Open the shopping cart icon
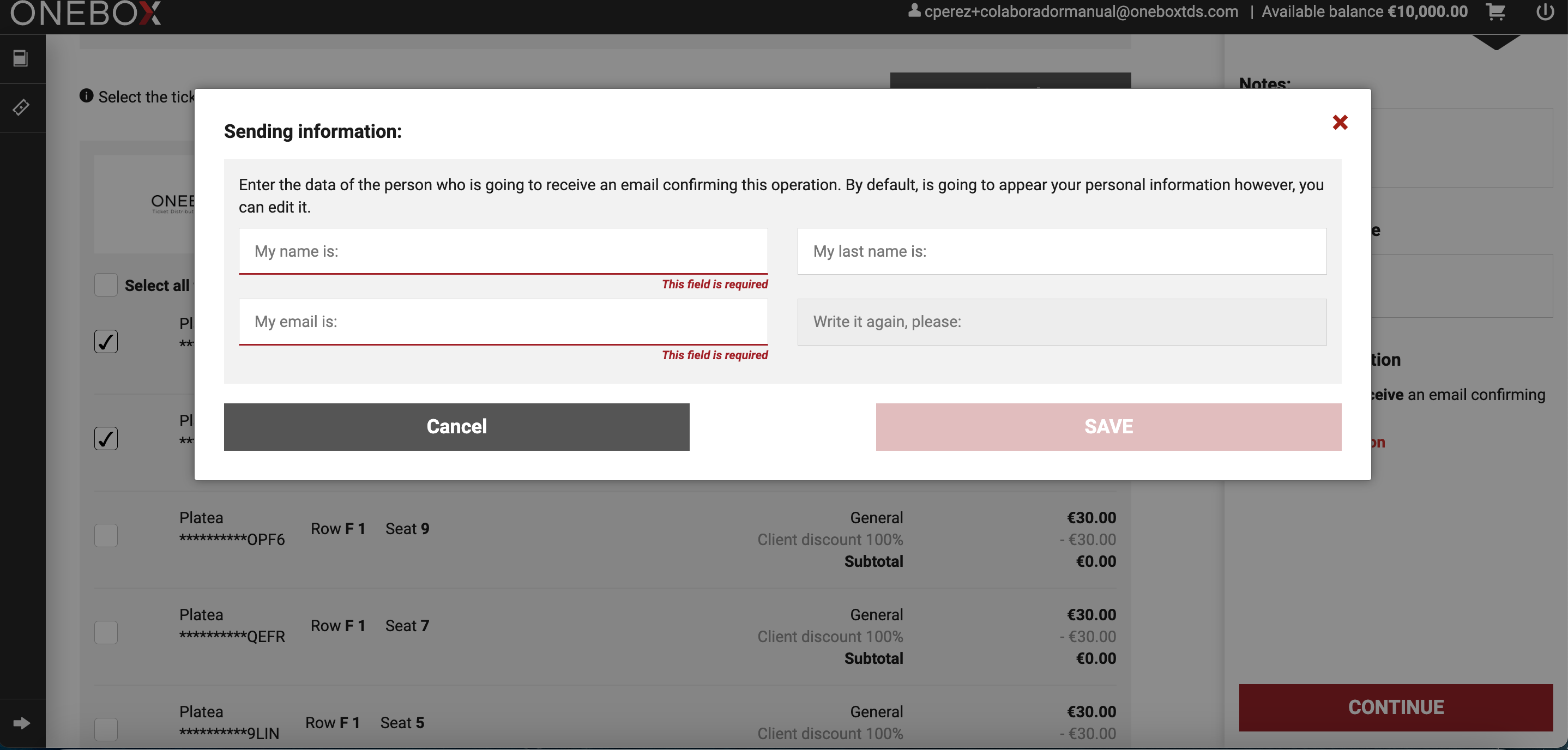The width and height of the screenshot is (1568, 750). pos(1495,11)
